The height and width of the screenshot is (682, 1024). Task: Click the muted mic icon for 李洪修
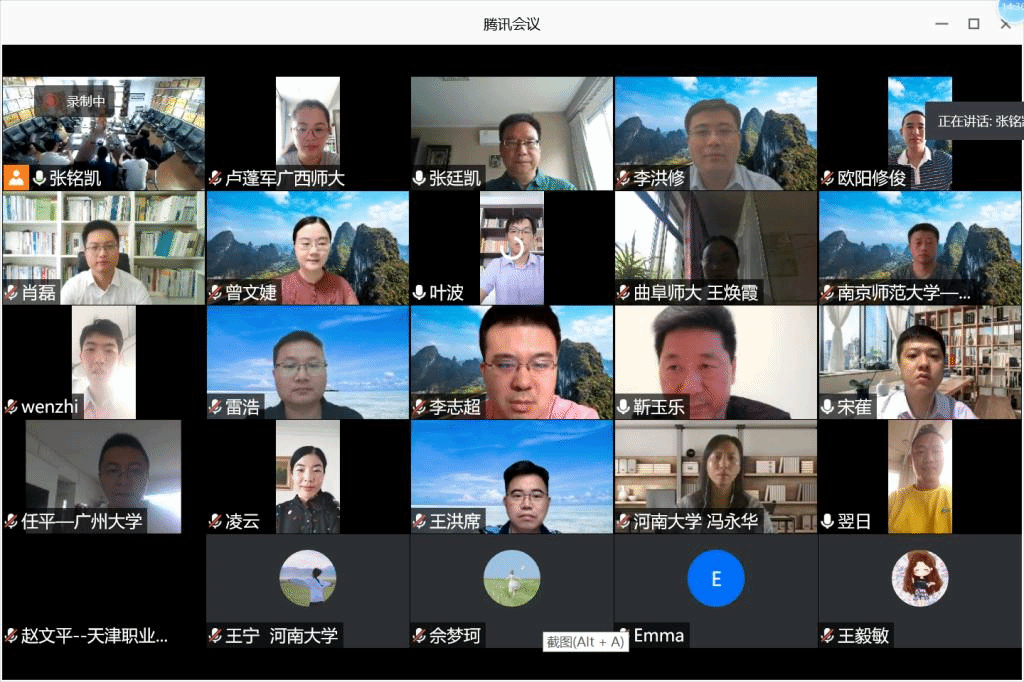point(624,178)
